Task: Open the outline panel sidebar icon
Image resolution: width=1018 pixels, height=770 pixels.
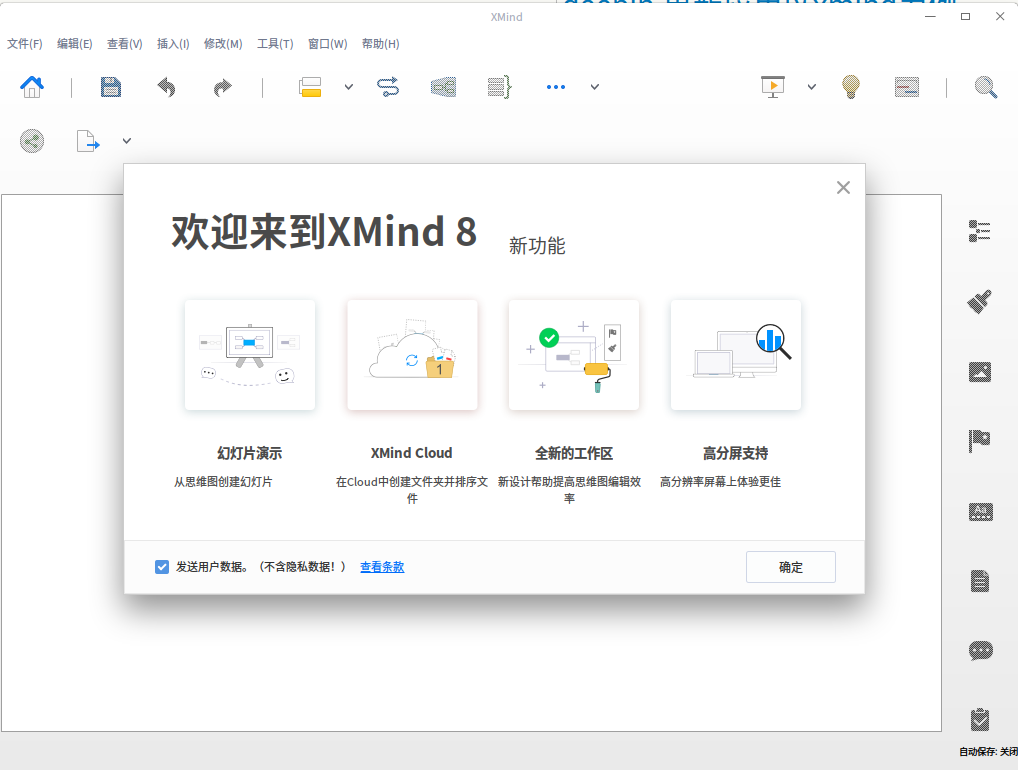Action: (980, 230)
